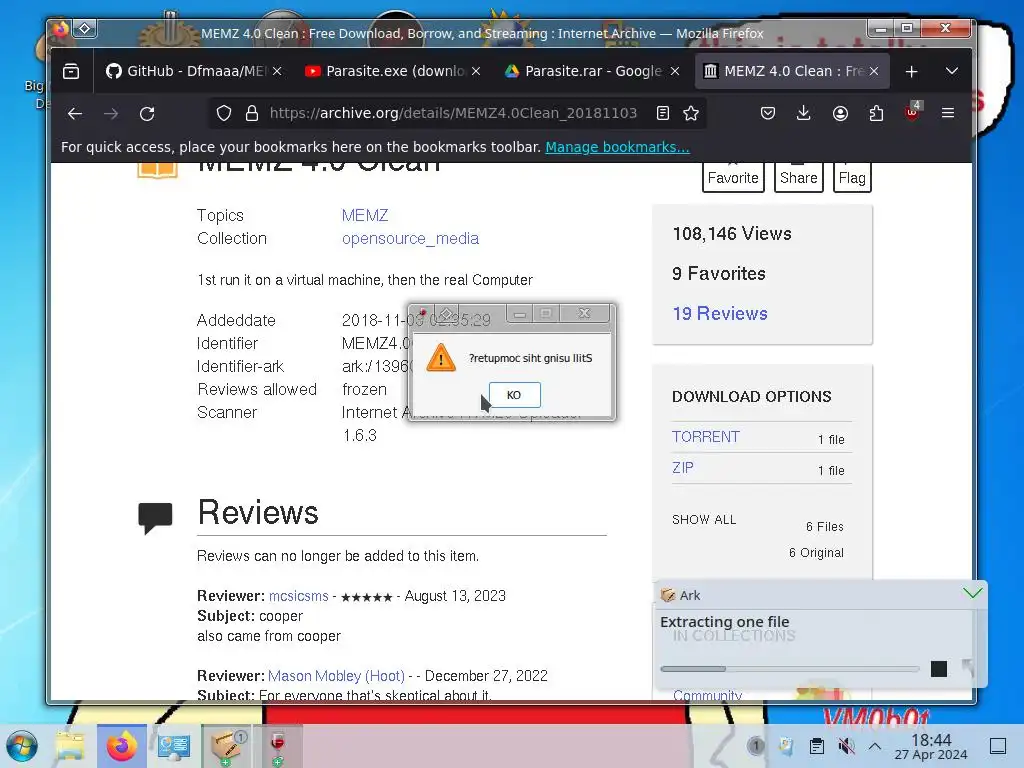Click the KO button in the warning dialog
The width and height of the screenshot is (1024, 768).
point(514,395)
